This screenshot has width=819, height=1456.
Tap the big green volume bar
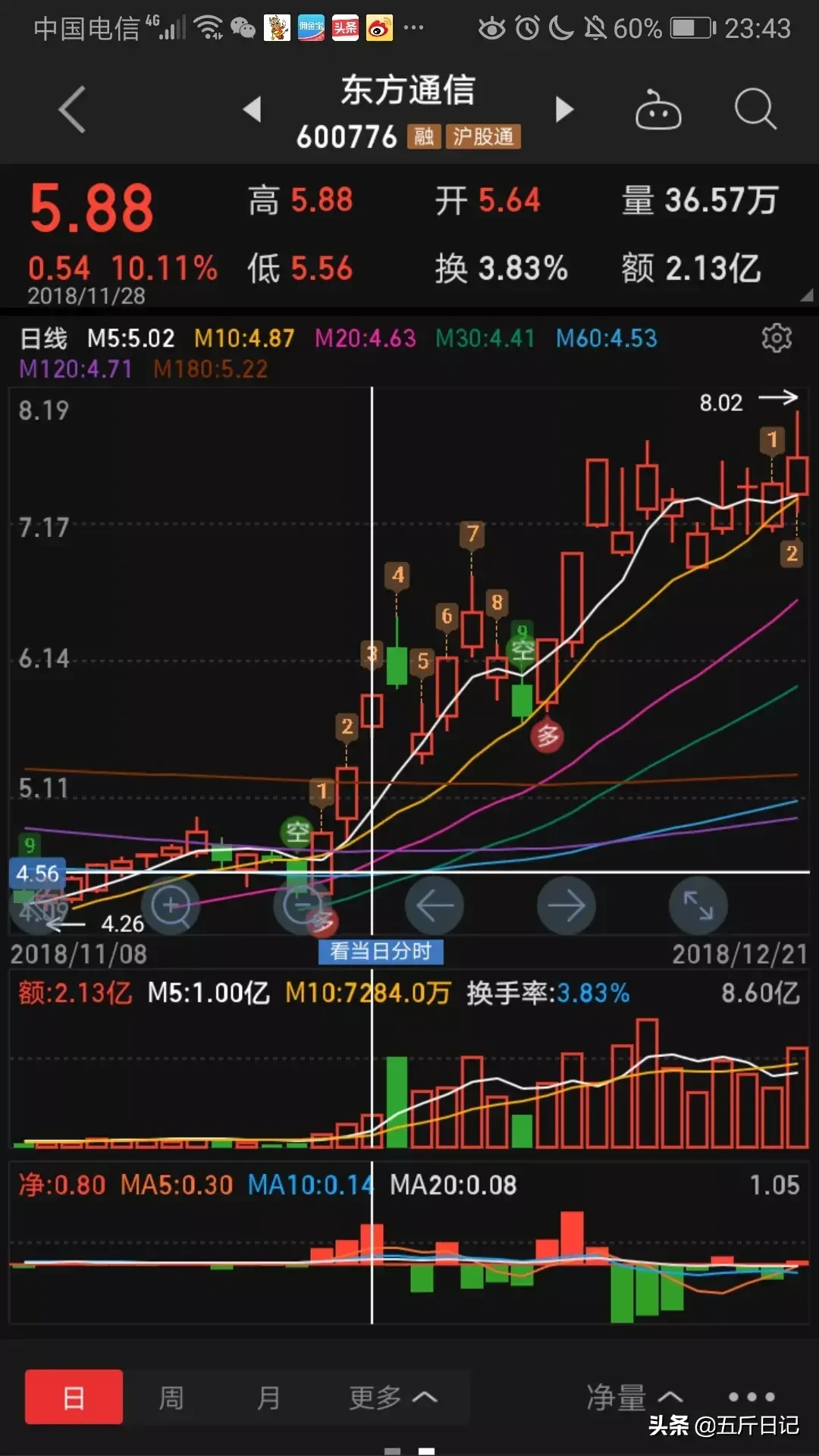[x=397, y=1102]
